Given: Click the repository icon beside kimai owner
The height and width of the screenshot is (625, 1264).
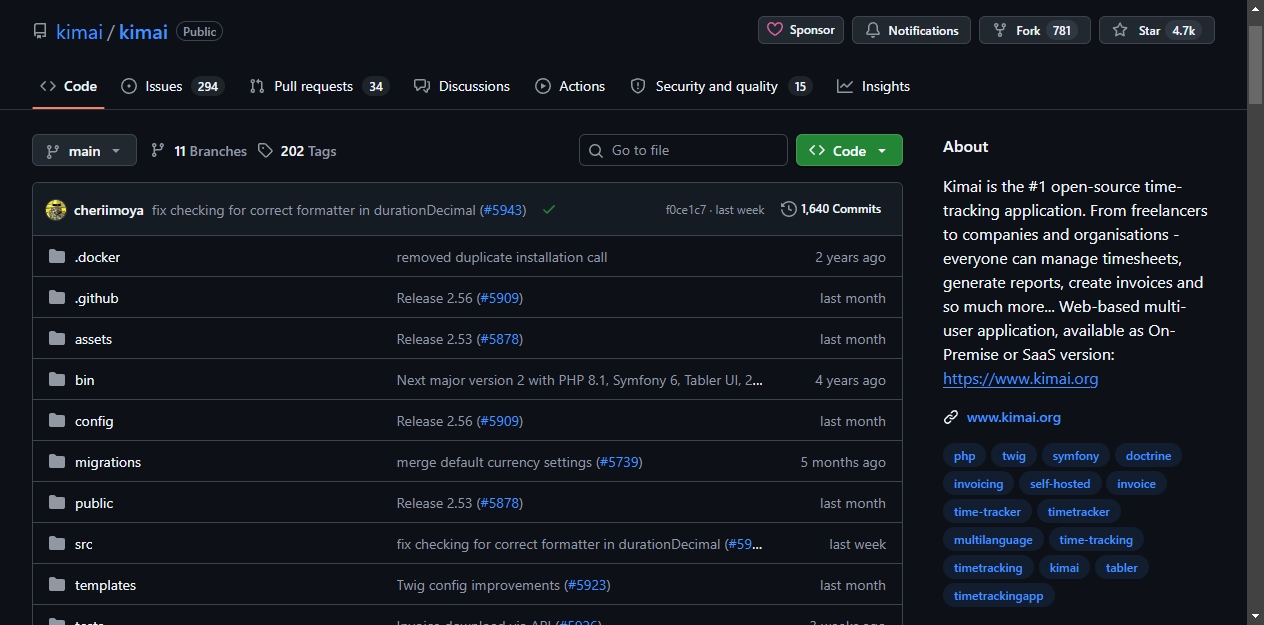Looking at the screenshot, I should click(40, 31).
